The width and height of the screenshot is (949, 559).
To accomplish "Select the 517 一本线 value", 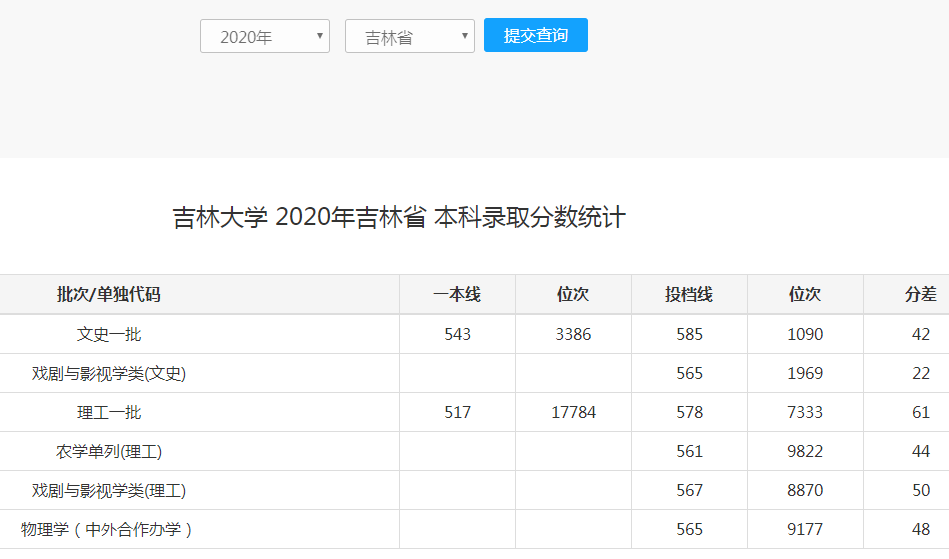I will pos(457,413).
